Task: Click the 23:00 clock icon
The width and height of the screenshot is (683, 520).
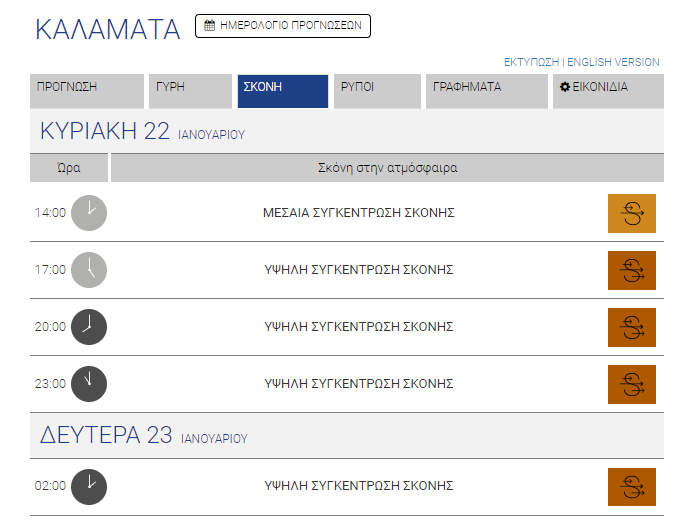Action: [x=89, y=384]
